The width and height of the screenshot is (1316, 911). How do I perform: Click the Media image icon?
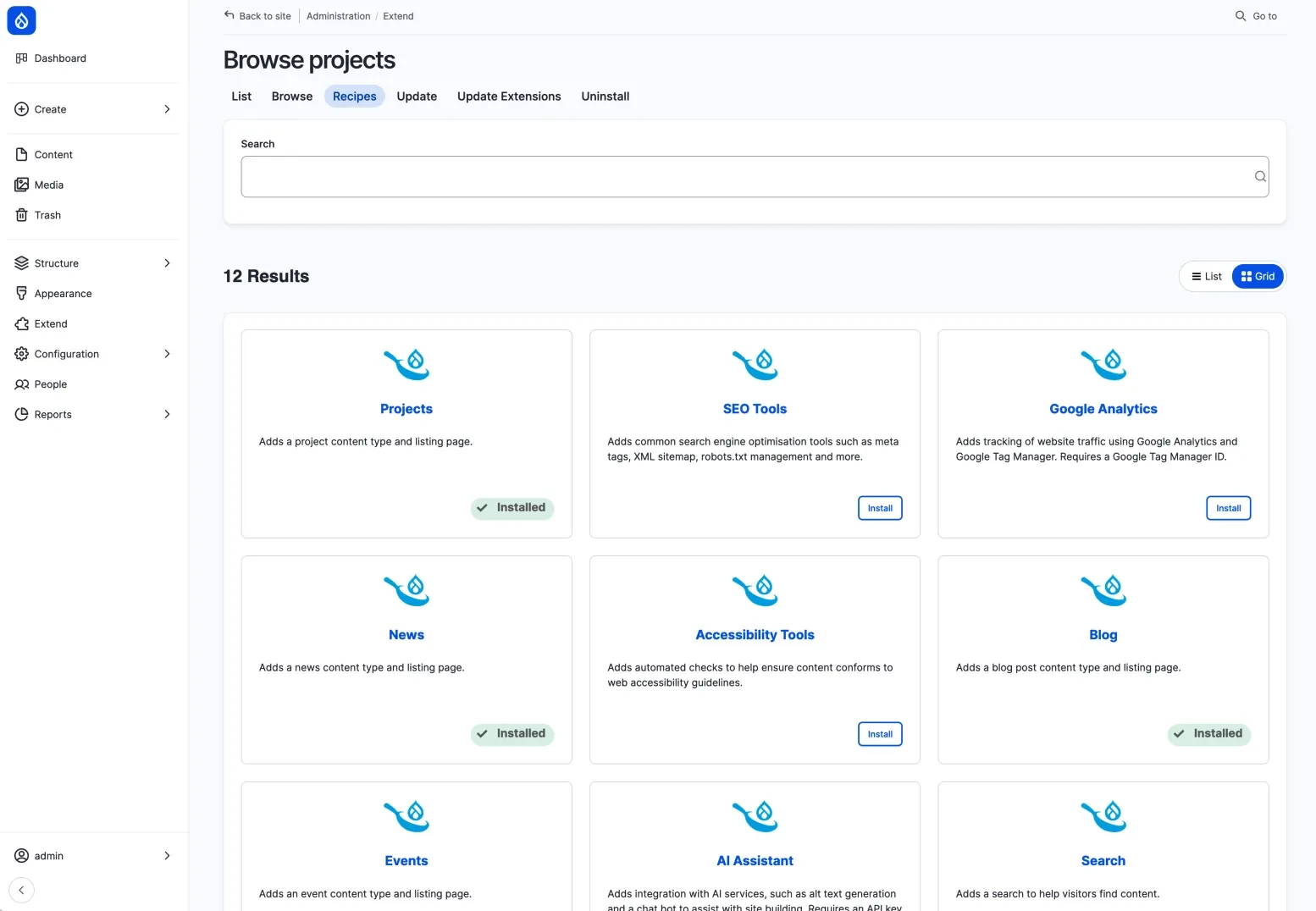pyautogui.click(x=22, y=185)
